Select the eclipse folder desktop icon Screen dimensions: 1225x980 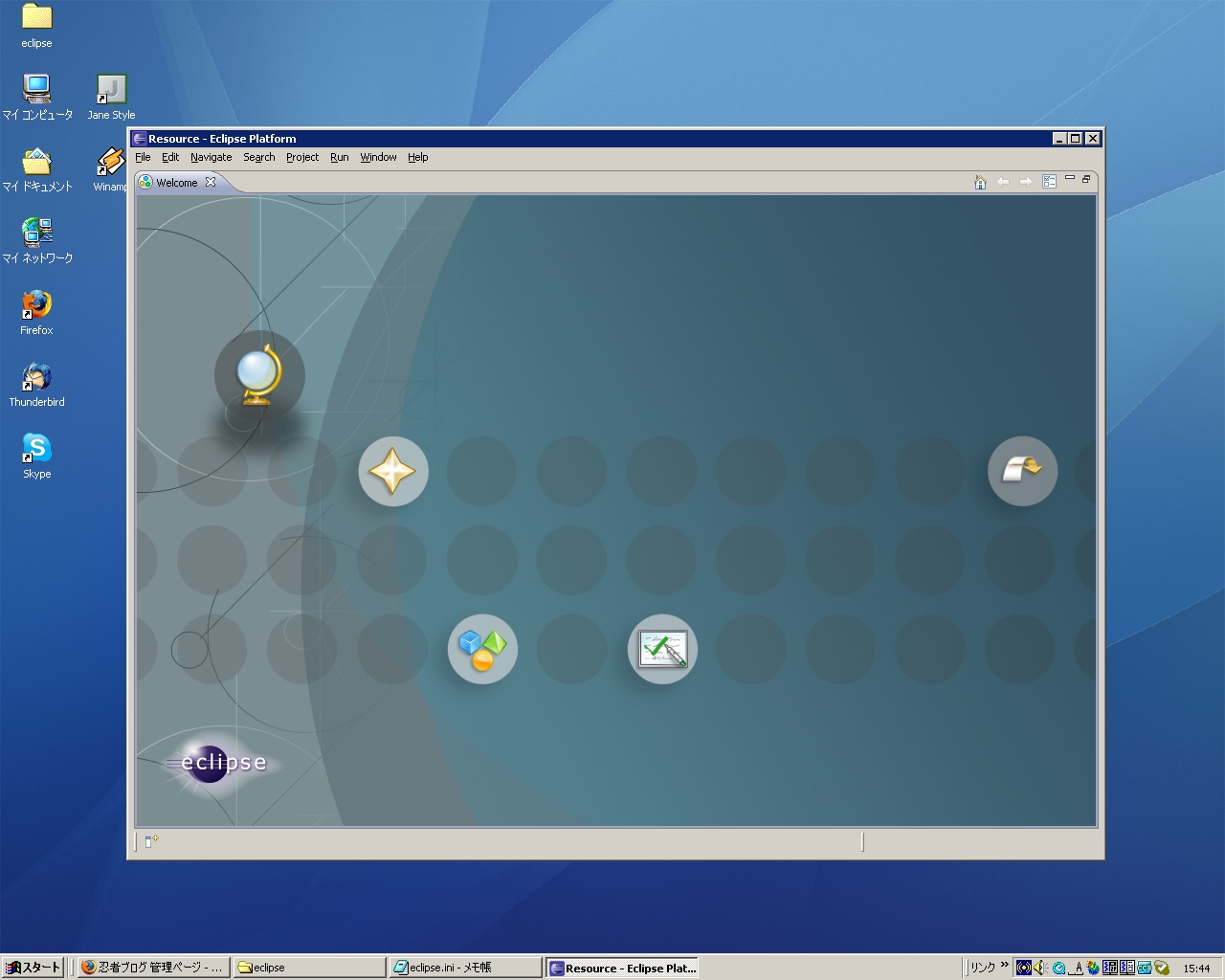point(36,26)
